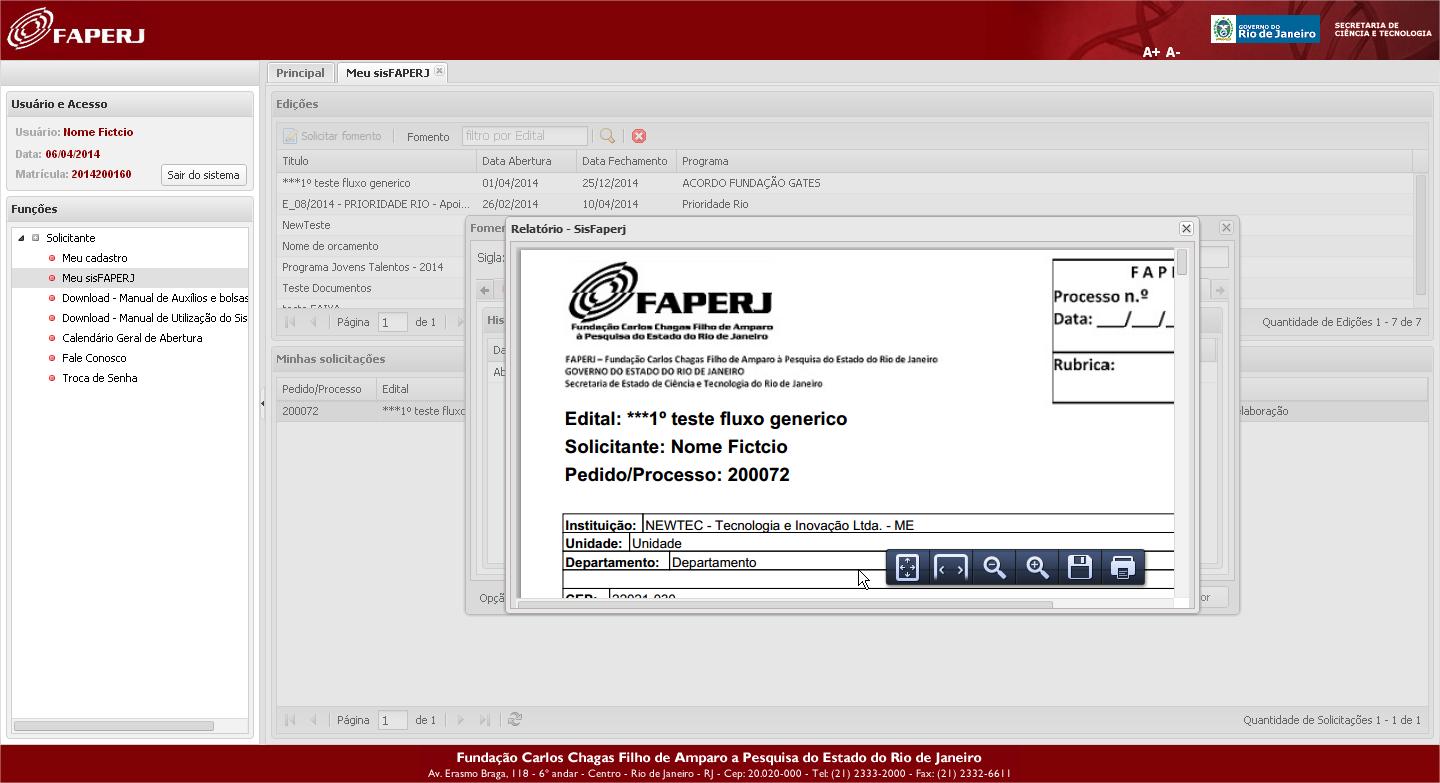1440x783 pixels.
Task: Click ACORDO FUNDAÇÃO GATES program cell
Action: click(x=751, y=183)
